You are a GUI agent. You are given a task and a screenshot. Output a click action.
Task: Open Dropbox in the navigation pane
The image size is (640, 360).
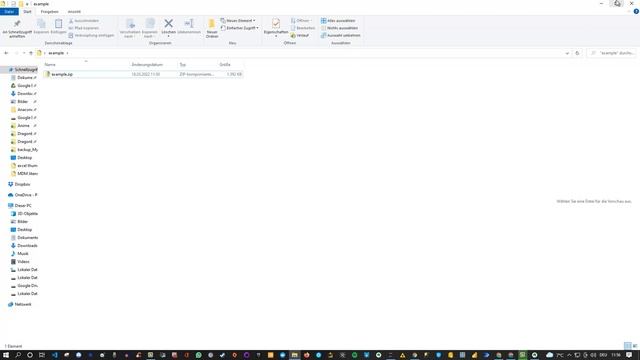click(19, 184)
